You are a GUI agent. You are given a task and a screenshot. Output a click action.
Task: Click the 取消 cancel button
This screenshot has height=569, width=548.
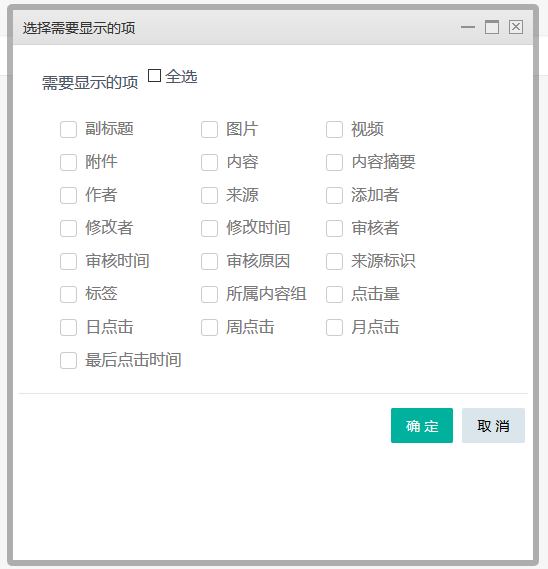[x=493, y=425]
